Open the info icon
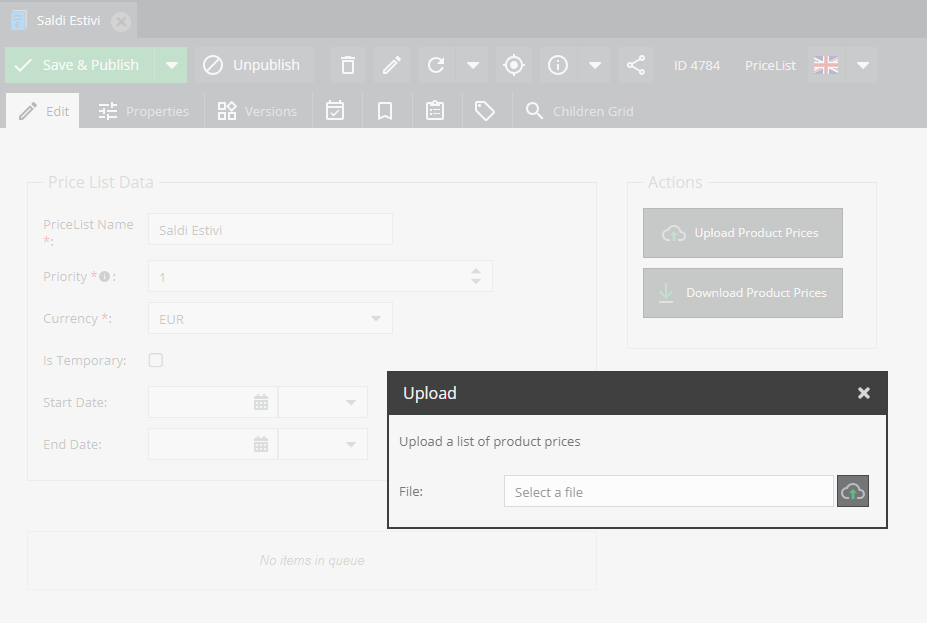Image resolution: width=927 pixels, height=623 pixels. coord(557,65)
